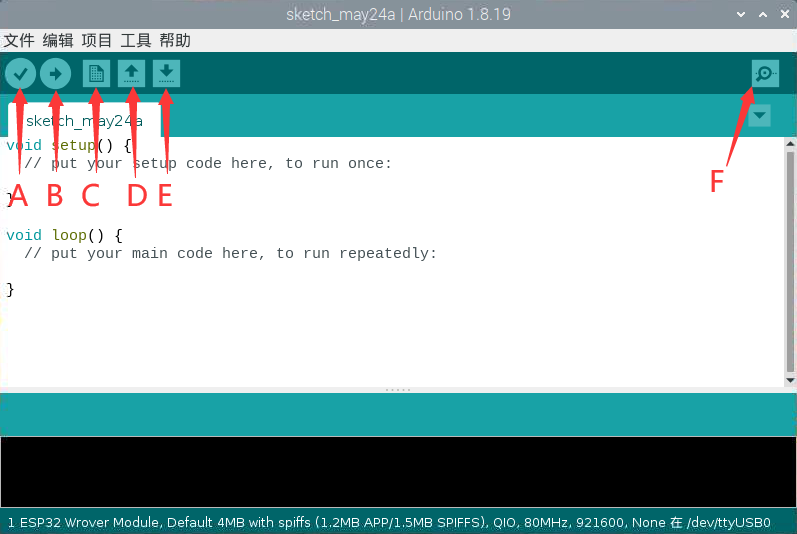The image size is (797, 534).
Task: Save the sketch with the down-arrow icon
Action: [x=168, y=73]
